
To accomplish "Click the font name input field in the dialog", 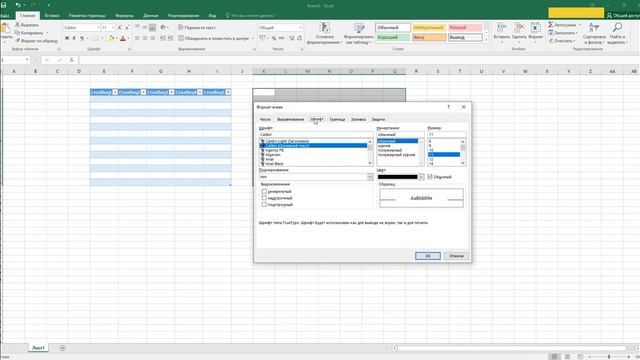I will 316,134.
